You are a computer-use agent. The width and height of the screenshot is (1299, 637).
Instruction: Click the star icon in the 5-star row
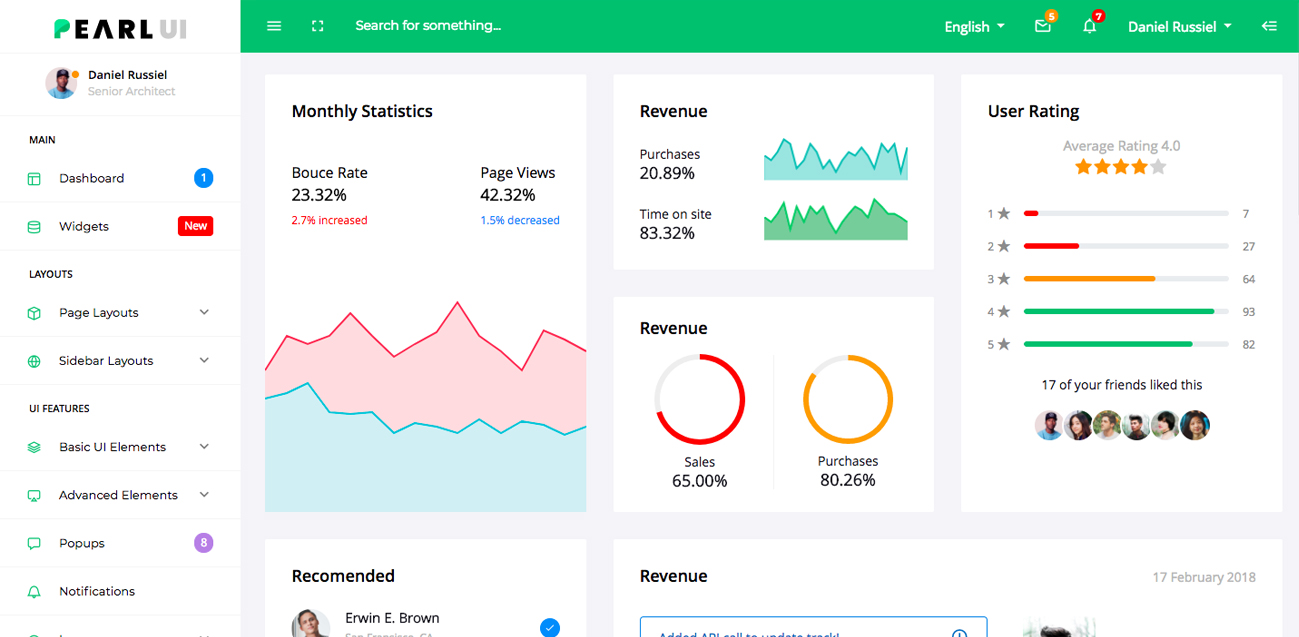point(1004,344)
